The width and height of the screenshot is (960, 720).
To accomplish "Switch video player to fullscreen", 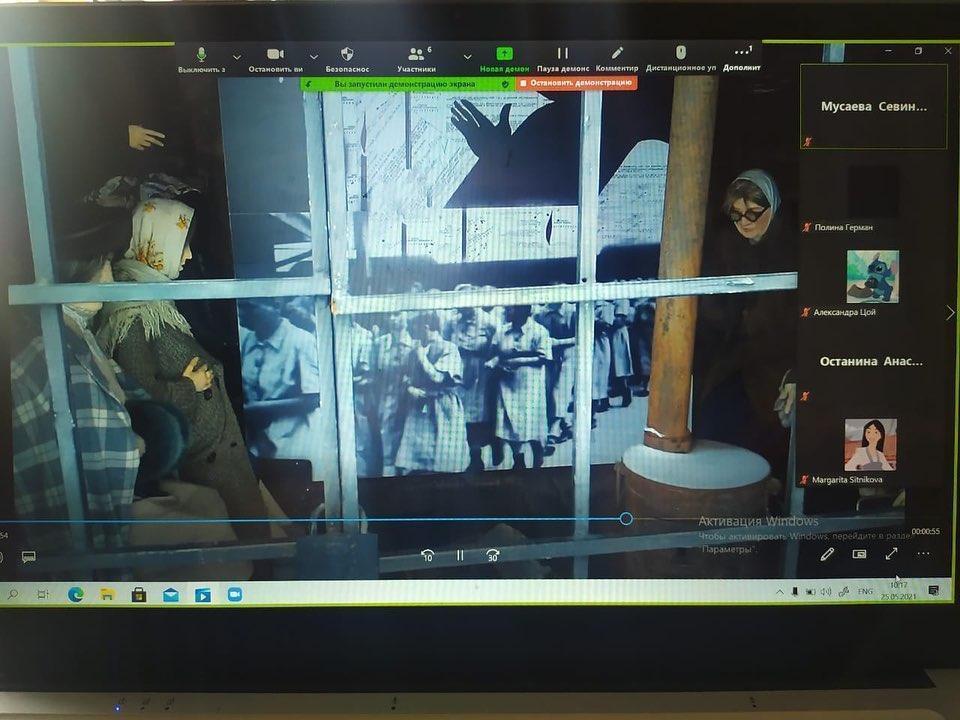I will tap(891, 554).
